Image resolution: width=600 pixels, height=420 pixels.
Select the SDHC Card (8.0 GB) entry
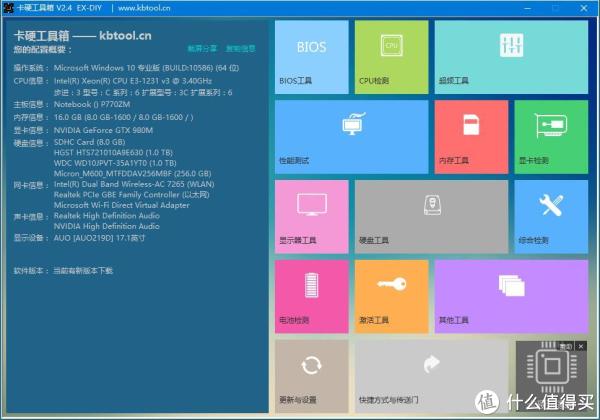pos(90,142)
